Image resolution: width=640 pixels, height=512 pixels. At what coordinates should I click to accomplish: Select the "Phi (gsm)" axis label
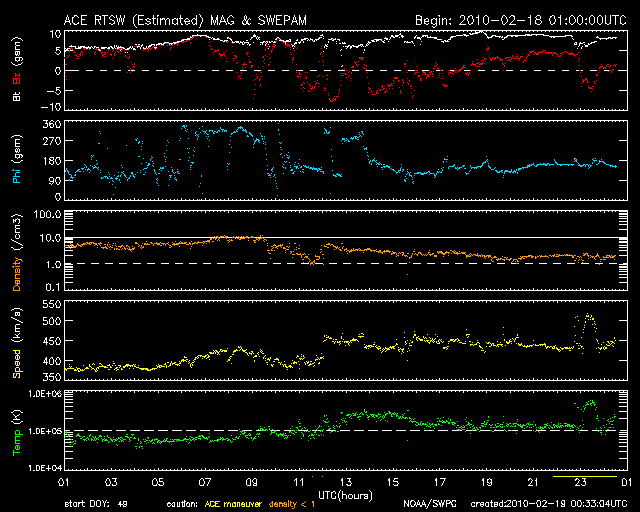click(17, 159)
